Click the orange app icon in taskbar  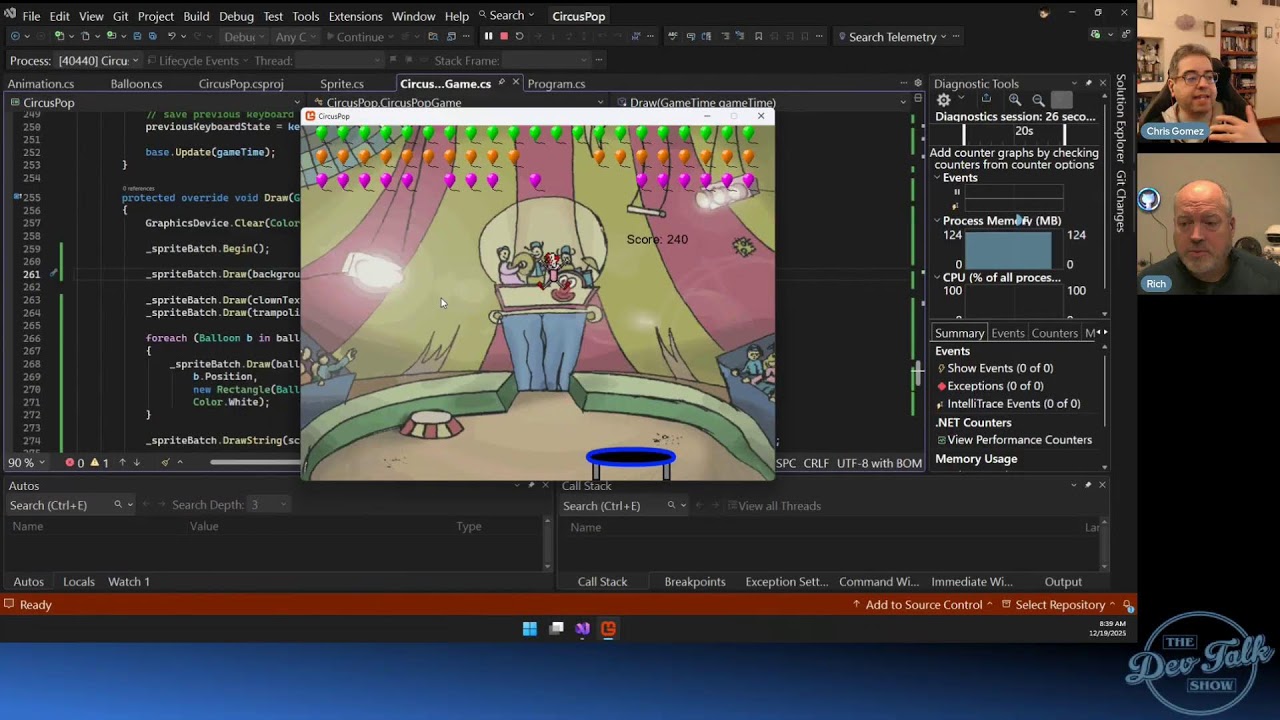tap(608, 628)
